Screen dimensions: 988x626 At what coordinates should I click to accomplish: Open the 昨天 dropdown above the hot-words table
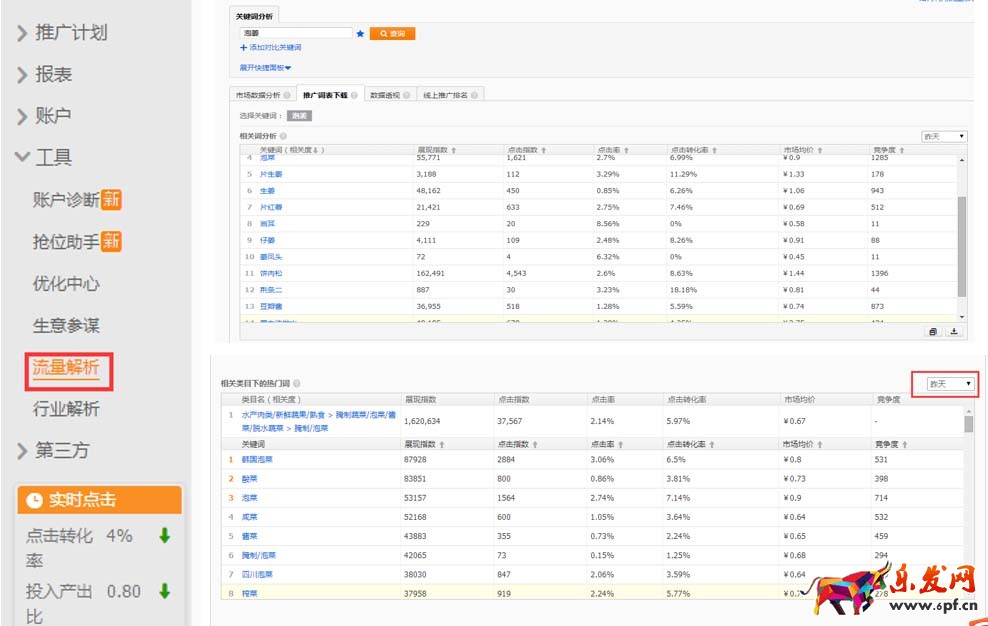949,383
